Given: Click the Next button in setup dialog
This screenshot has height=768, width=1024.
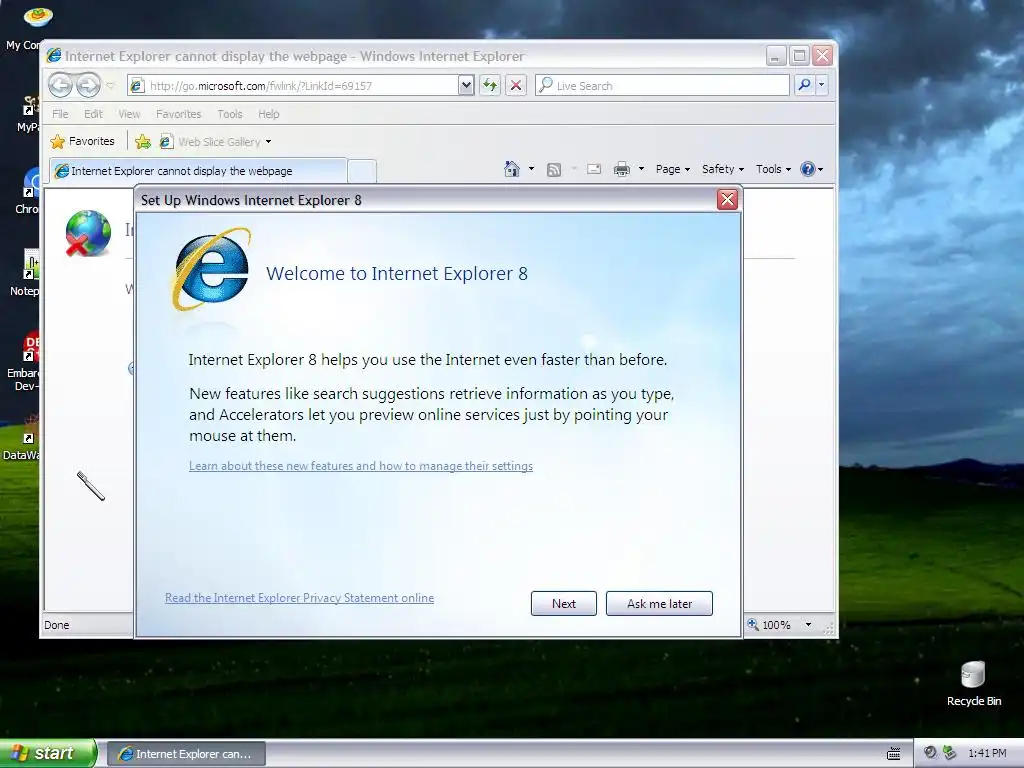Looking at the screenshot, I should (564, 603).
